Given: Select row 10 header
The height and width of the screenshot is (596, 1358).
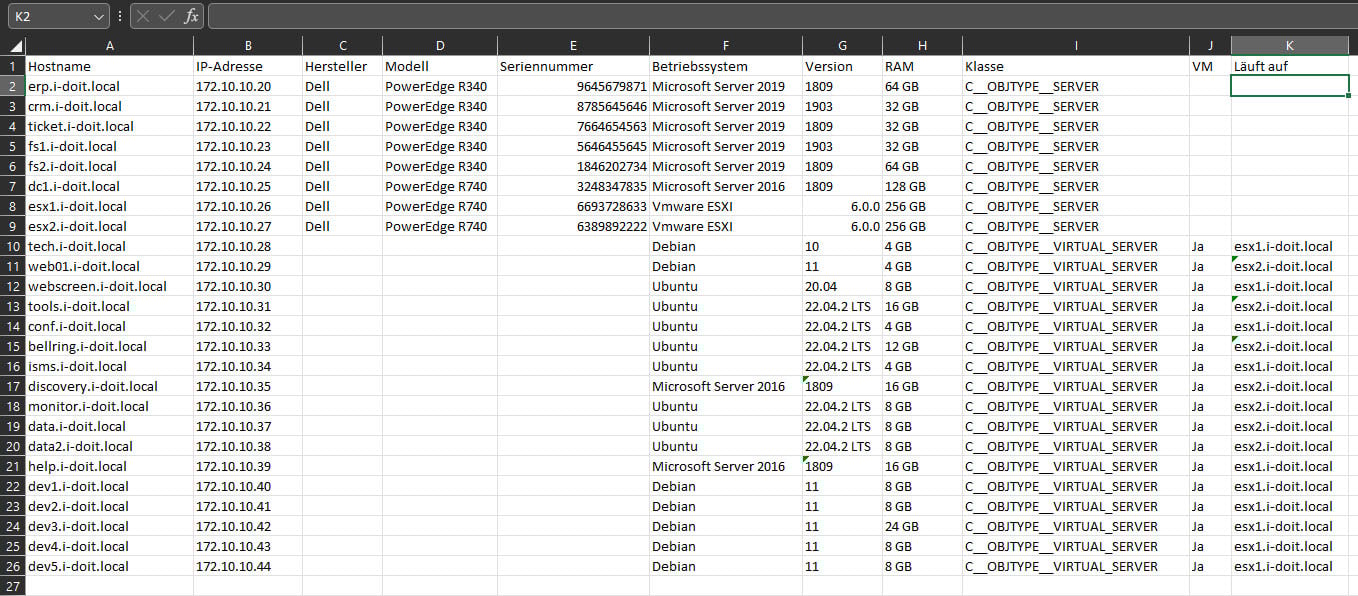Looking at the screenshot, I should [12, 246].
